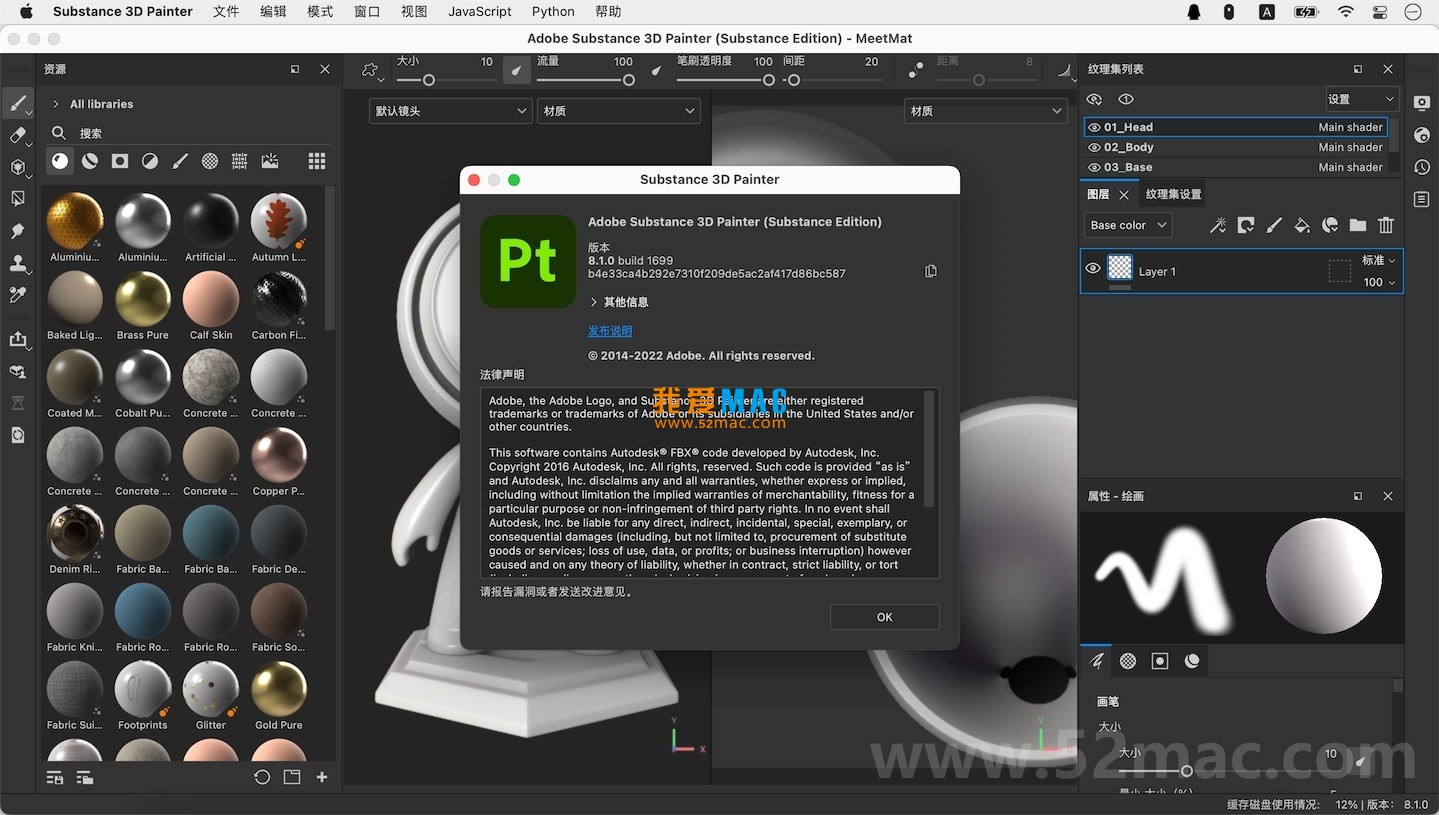This screenshot has width=1439, height=815.
Task: Adjust the brush 大小 slider in top toolbar
Action: 445,80
